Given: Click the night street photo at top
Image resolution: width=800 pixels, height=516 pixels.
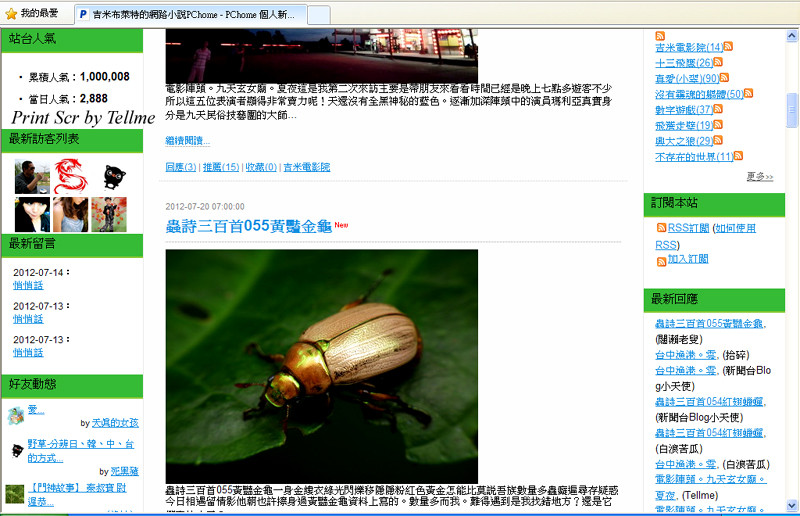Looking at the screenshot, I should [321, 56].
